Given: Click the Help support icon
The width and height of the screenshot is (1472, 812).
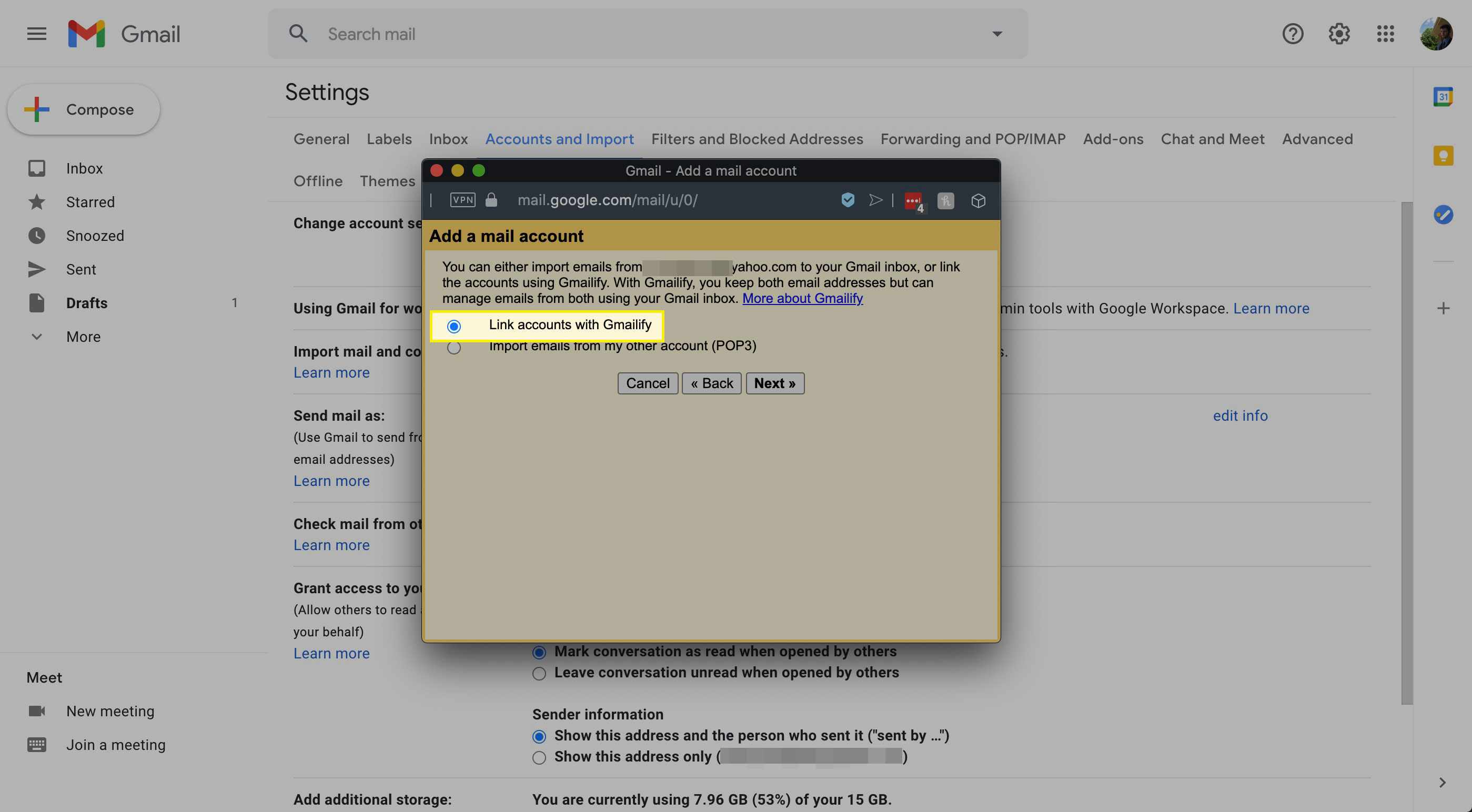Looking at the screenshot, I should pos(1293,33).
